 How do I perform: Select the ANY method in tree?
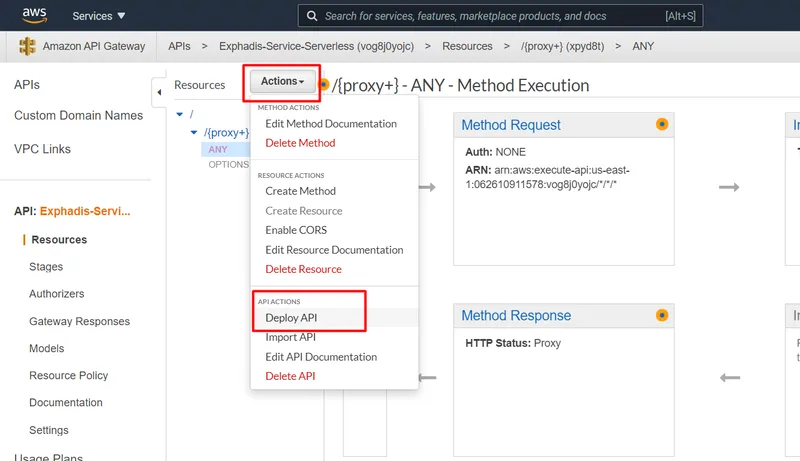[x=218, y=149]
